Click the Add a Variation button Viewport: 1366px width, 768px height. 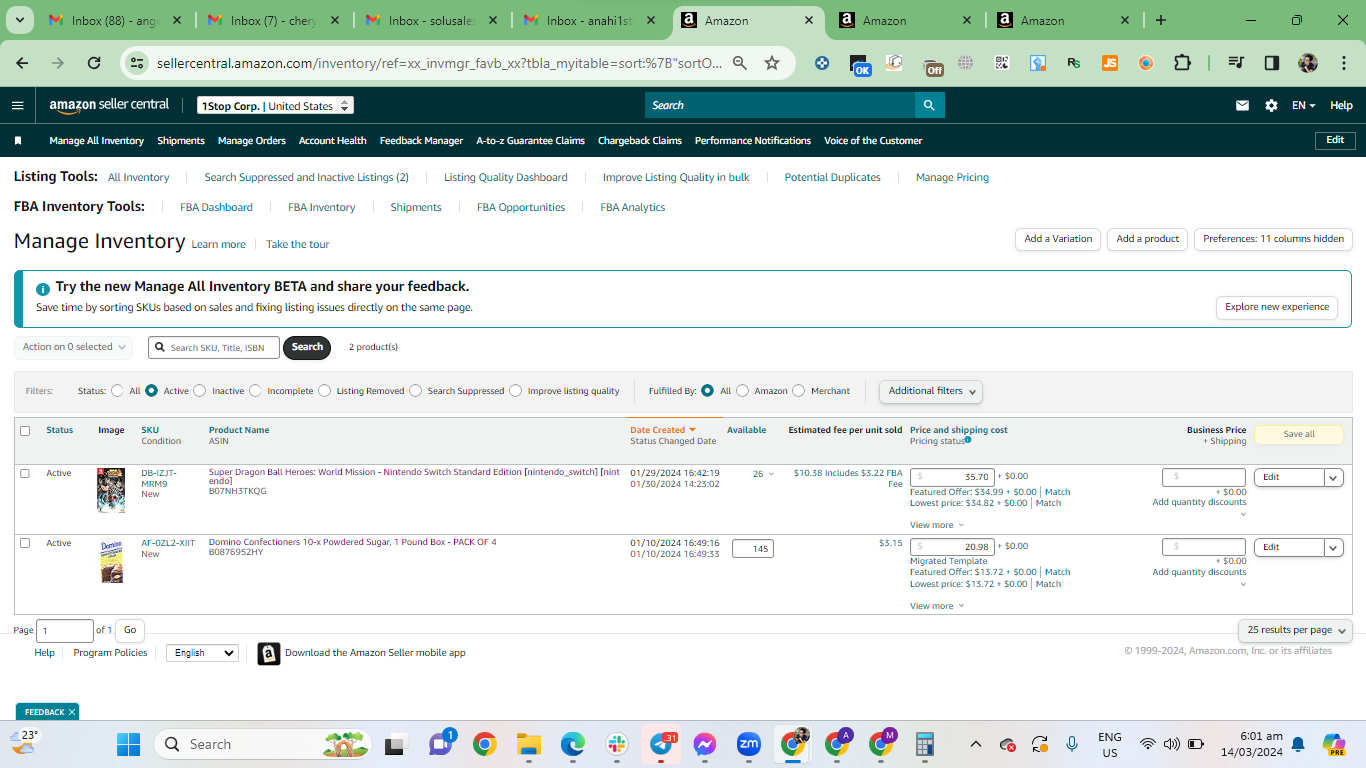(x=1058, y=239)
